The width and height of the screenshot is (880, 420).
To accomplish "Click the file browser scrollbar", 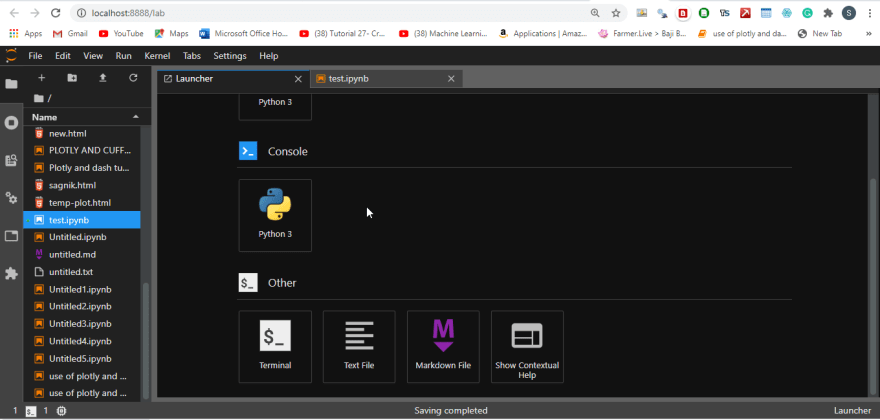I will [146, 340].
